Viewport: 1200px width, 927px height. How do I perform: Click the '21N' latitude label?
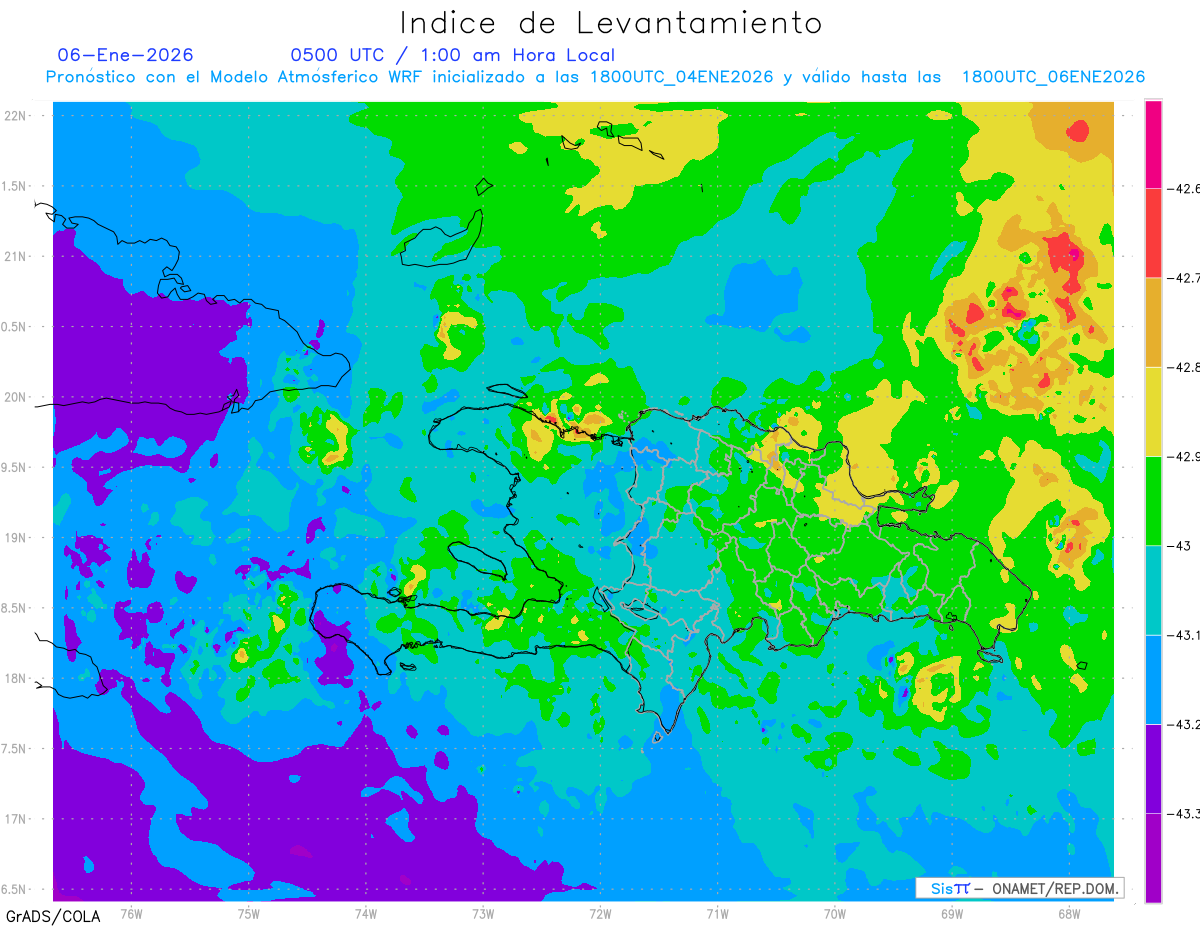pos(15,257)
